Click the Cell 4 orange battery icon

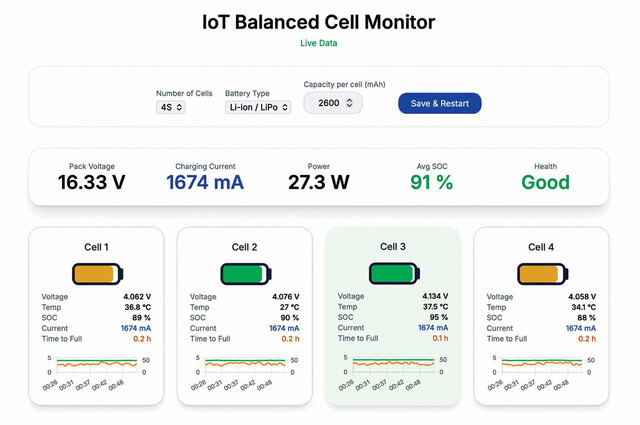coord(542,274)
